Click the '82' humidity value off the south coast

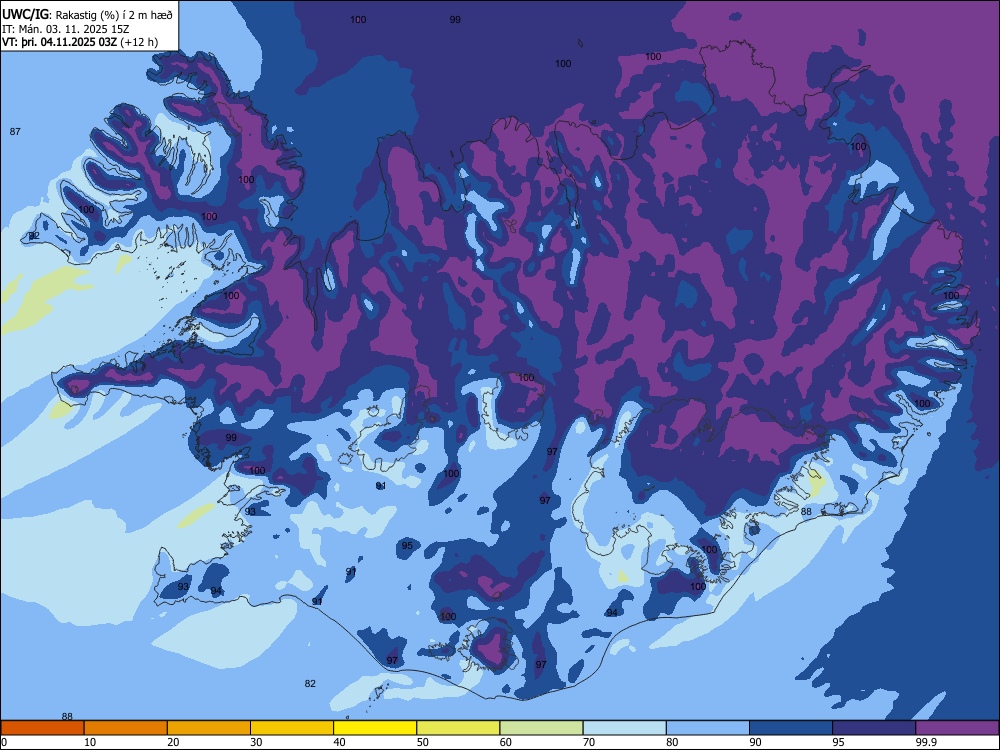coord(310,683)
